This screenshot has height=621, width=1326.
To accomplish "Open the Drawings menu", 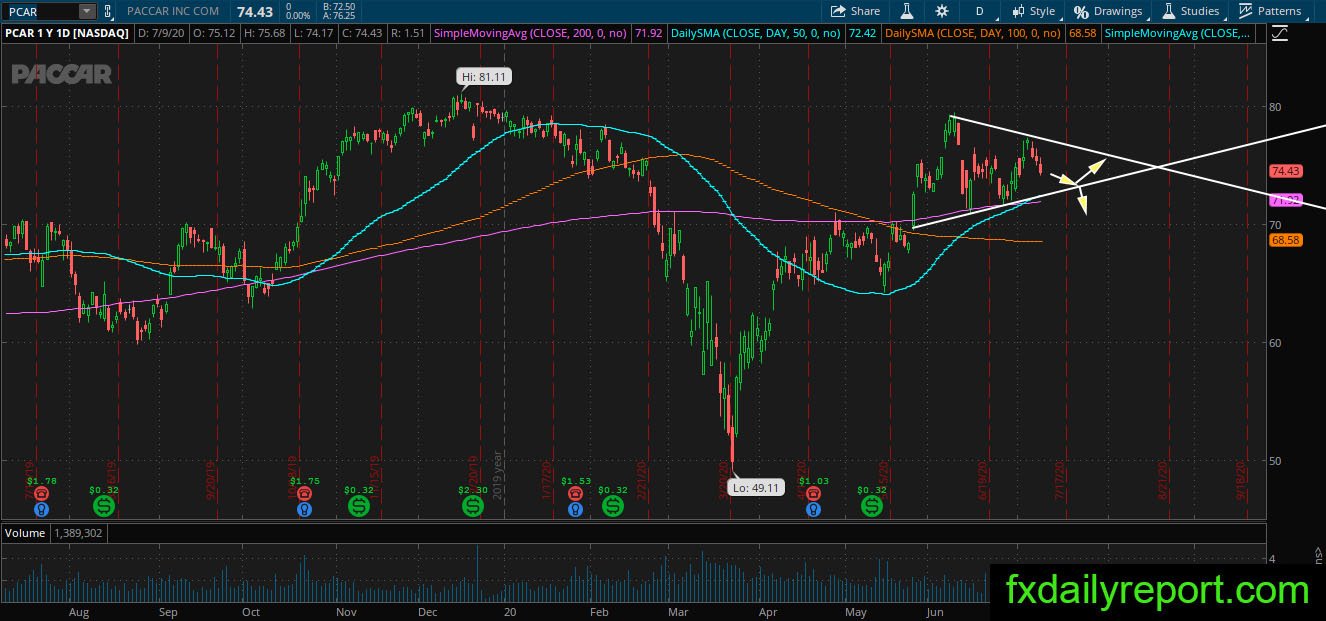I will click(1108, 11).
